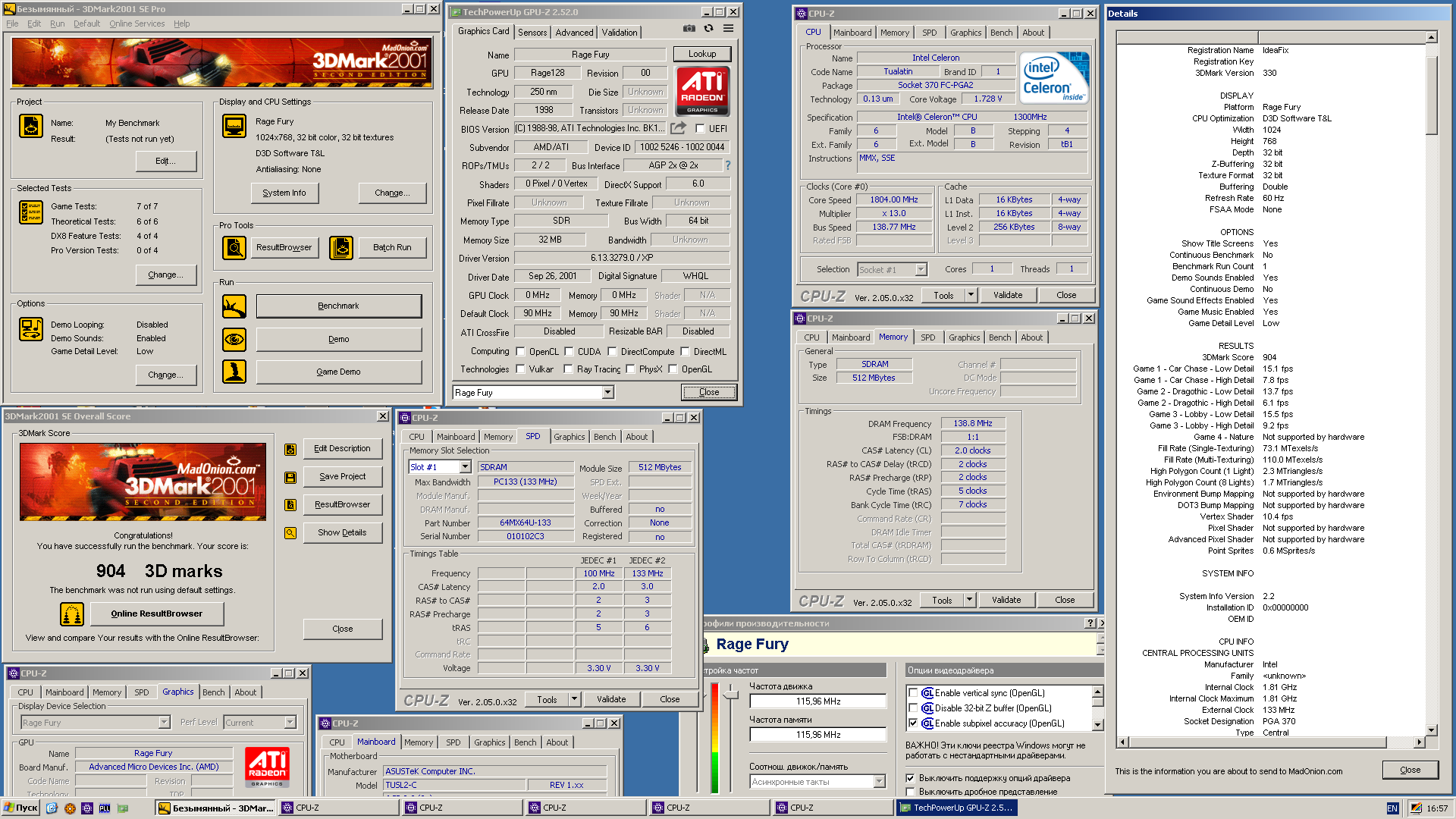Click the icon beside the Benchmark button
Viewport: 1456px width, 819px height.
click(x=234, y=306)
